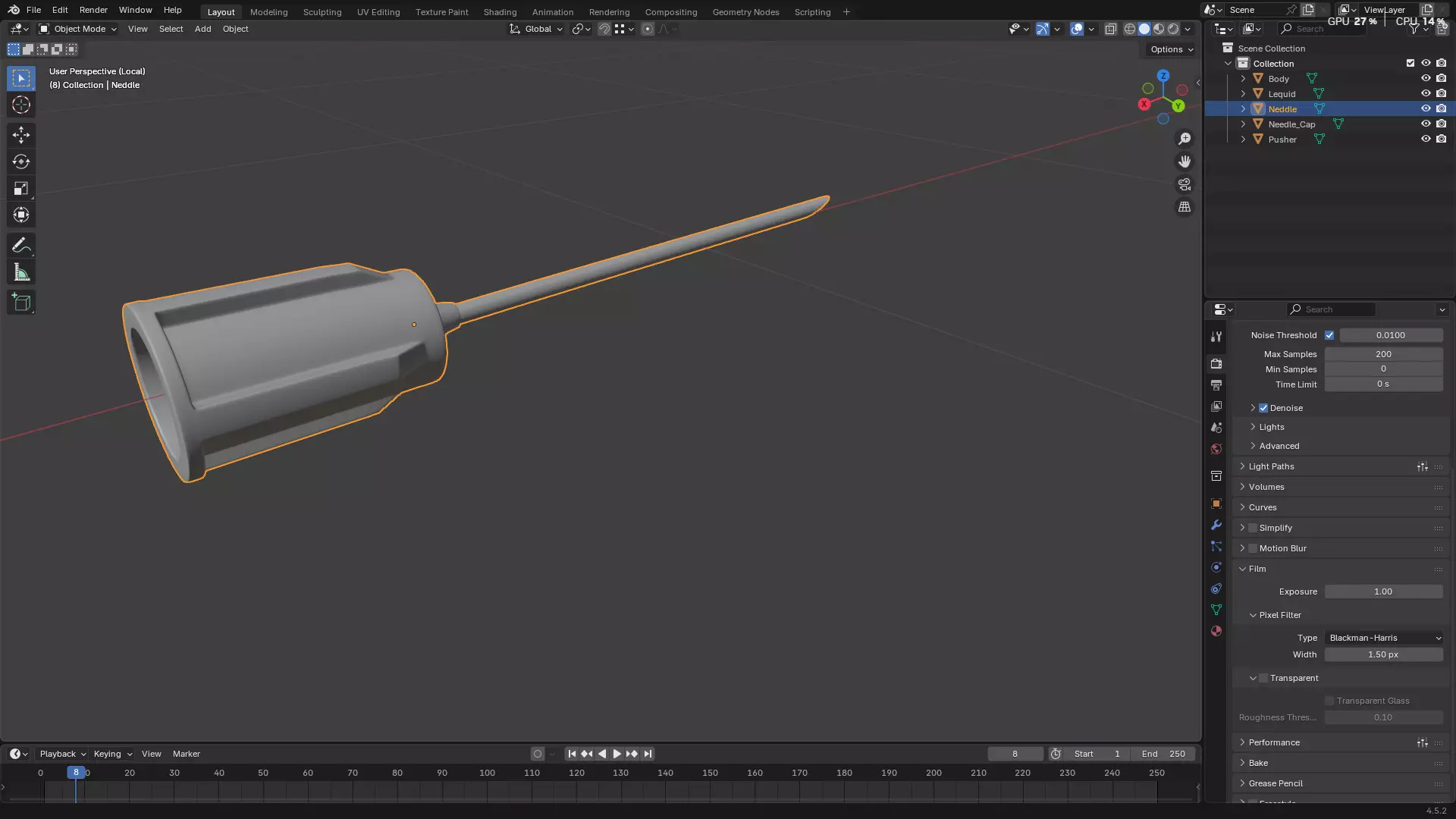
Task: Disable rendering for the Pusher object
Action: tap(1441, 139)
